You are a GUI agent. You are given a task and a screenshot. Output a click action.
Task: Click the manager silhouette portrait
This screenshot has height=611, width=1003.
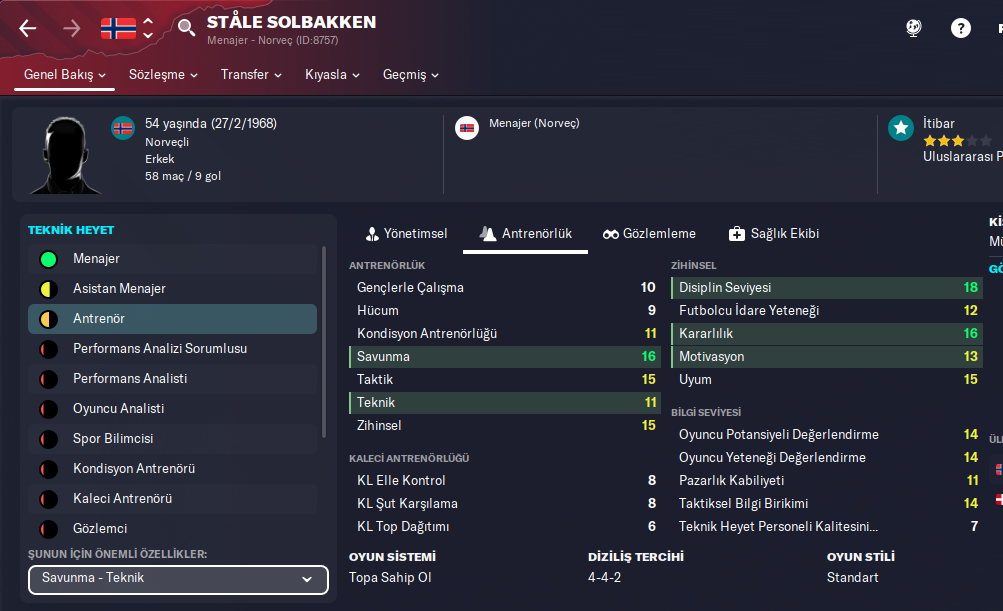[61, 155]
